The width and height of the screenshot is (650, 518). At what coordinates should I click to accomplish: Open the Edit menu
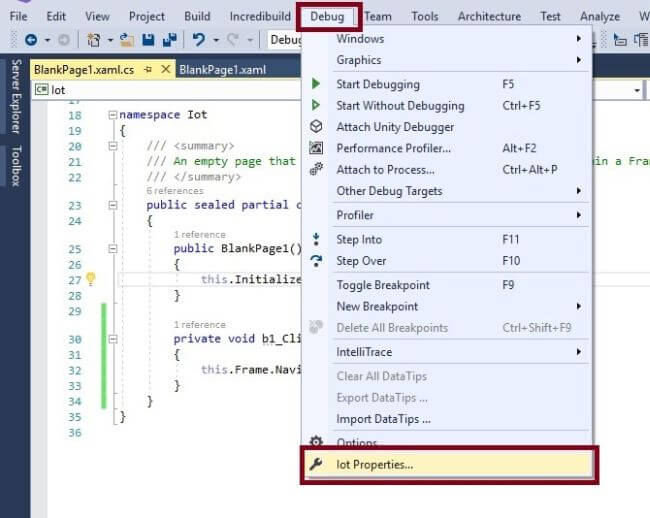pos(56,16)
